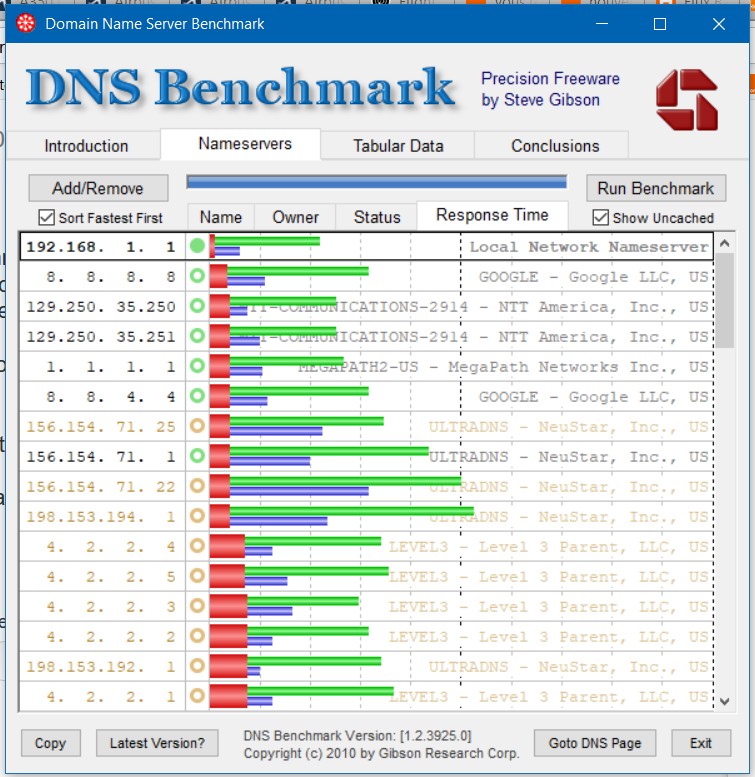This screenshot has width=755, height=777.
Task: Close the Domain Name Server Benchmark window
Action: 719,24
